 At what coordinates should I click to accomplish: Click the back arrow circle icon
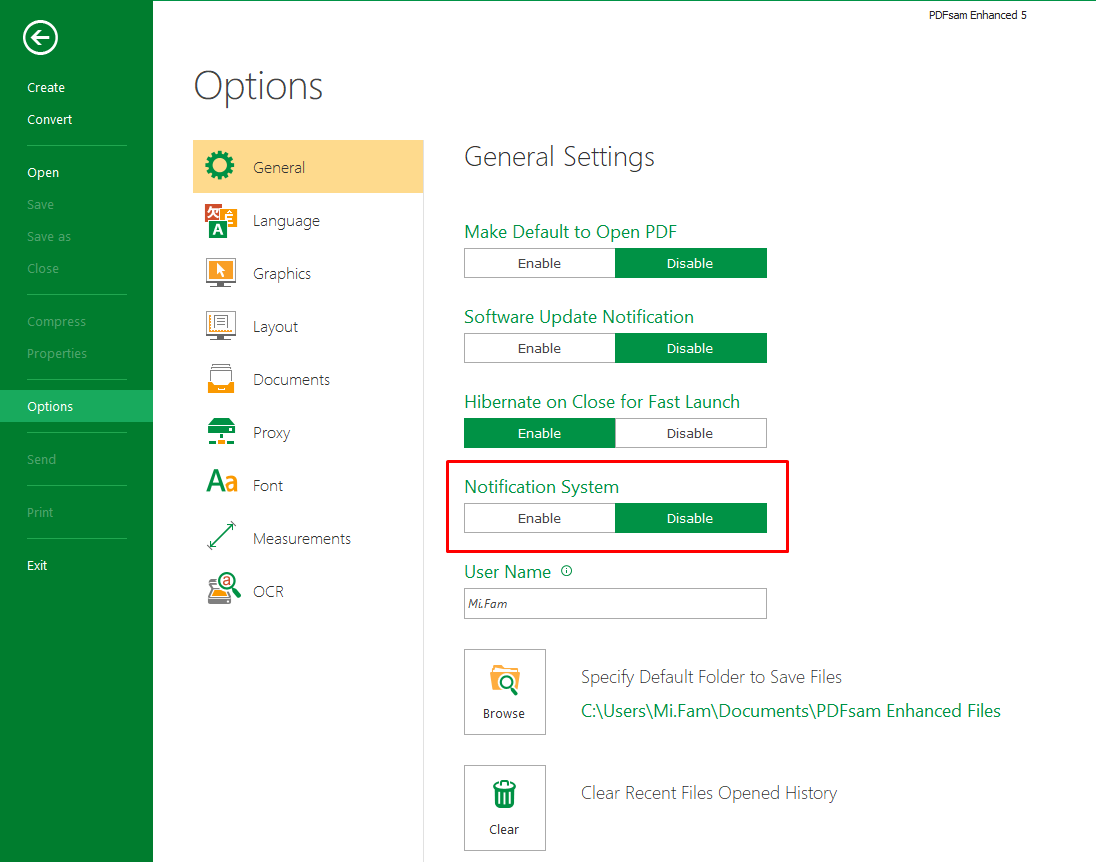40,38
